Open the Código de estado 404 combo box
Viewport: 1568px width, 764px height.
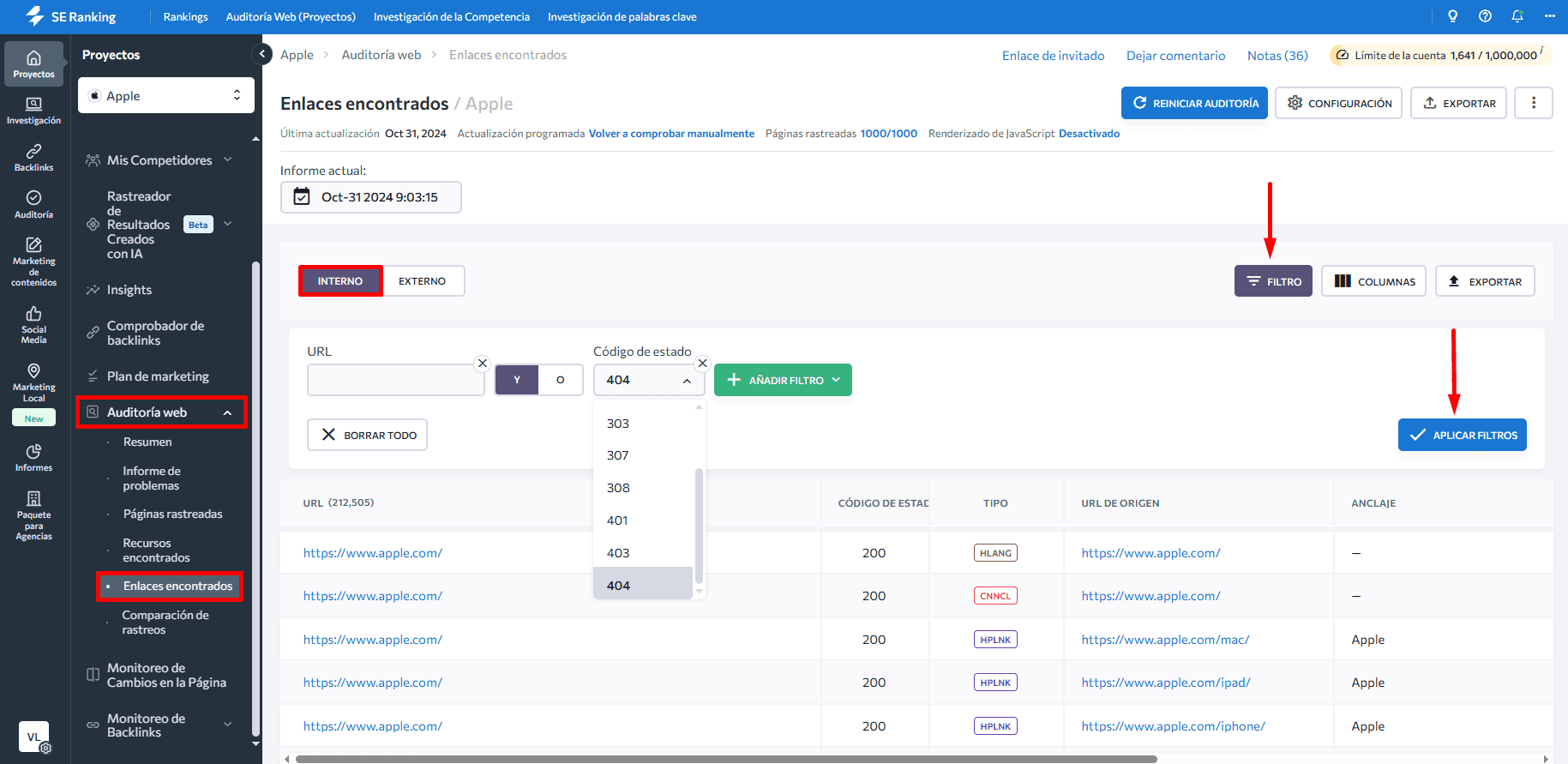click(x=648, y=380)
